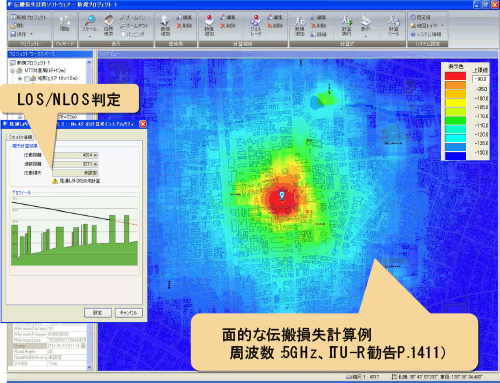500x383 pixels.
Task: Click the left confirm button in the properties dialog
Action: (x=98, y=313)
